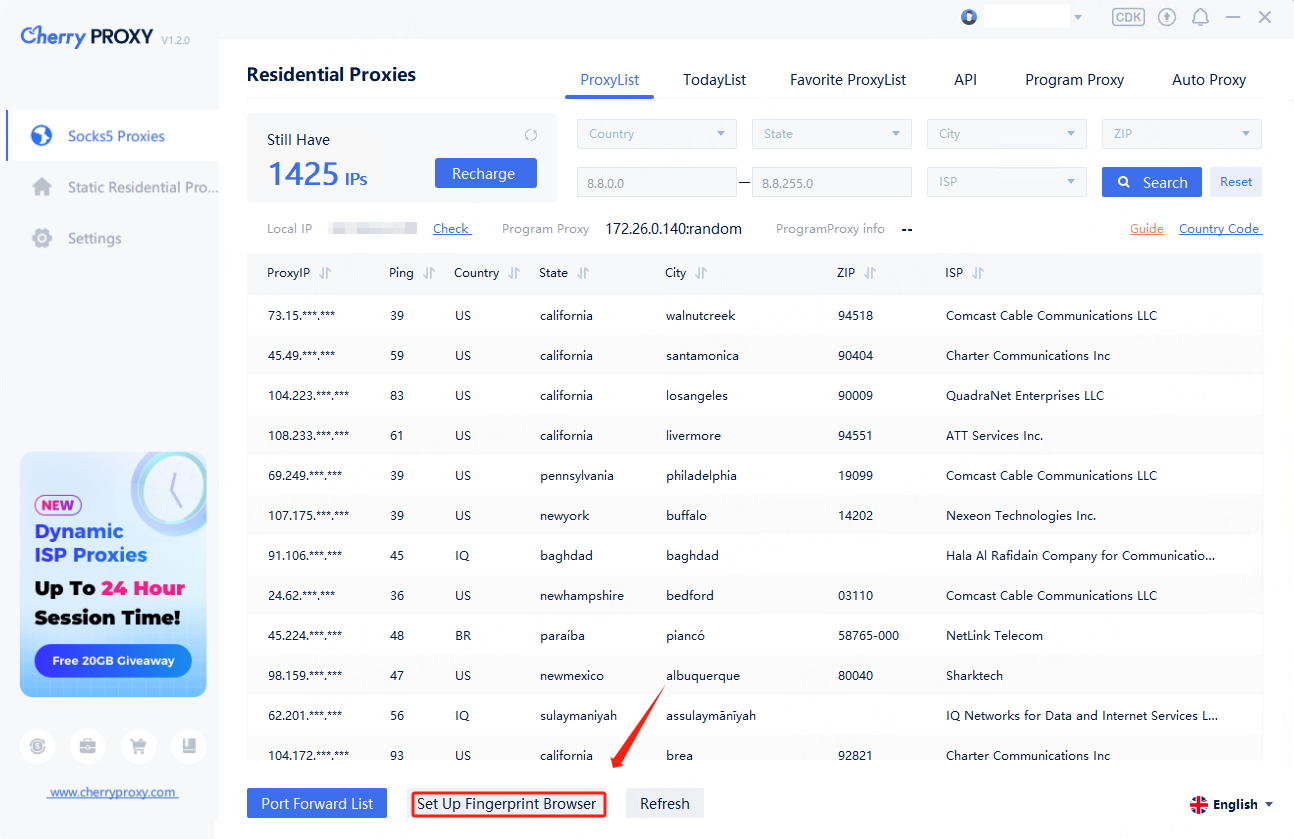Open the www.cherryproxy.com link

click(x=113, y=792)
